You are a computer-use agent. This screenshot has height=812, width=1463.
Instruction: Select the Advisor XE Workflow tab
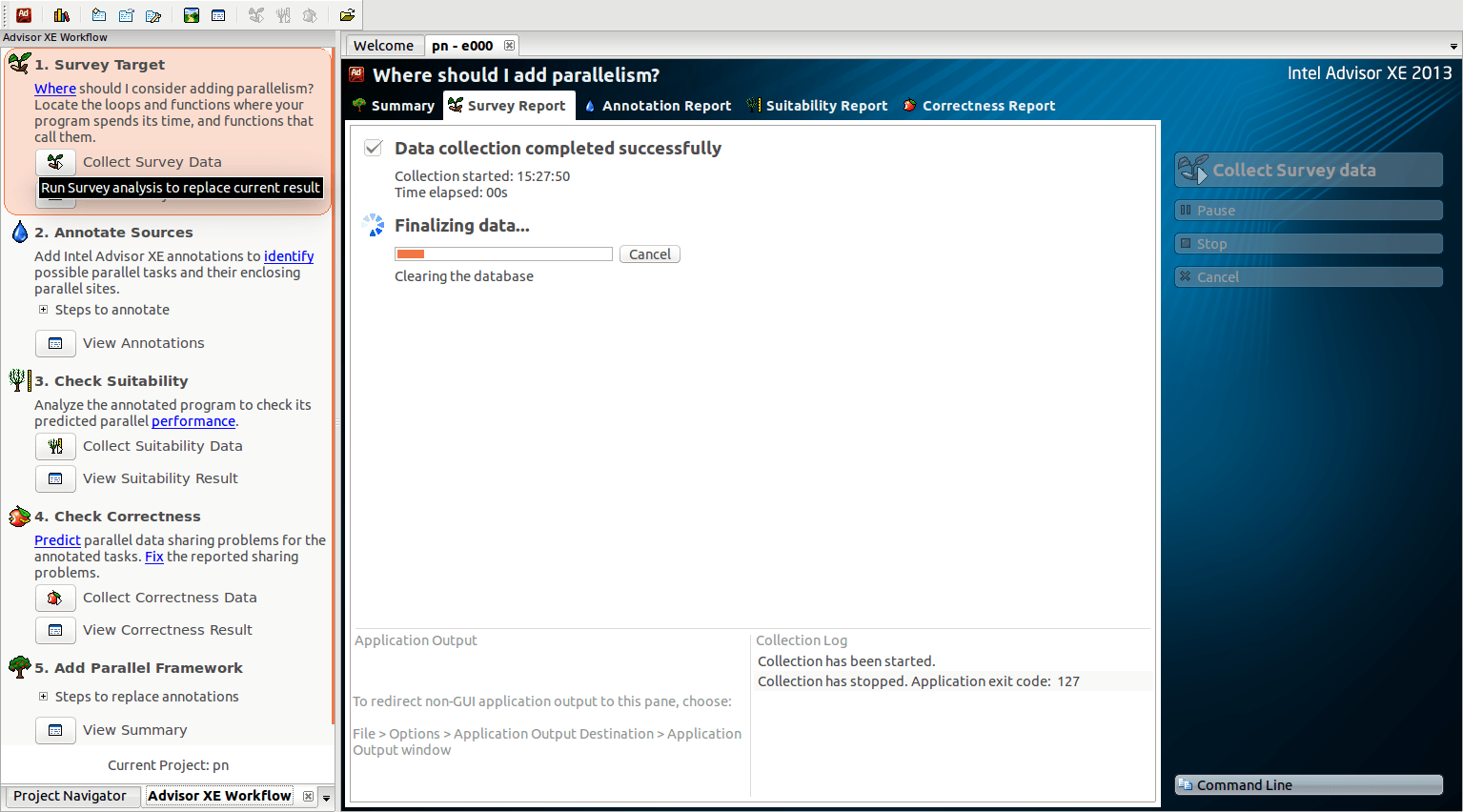[x=219, y=796]
